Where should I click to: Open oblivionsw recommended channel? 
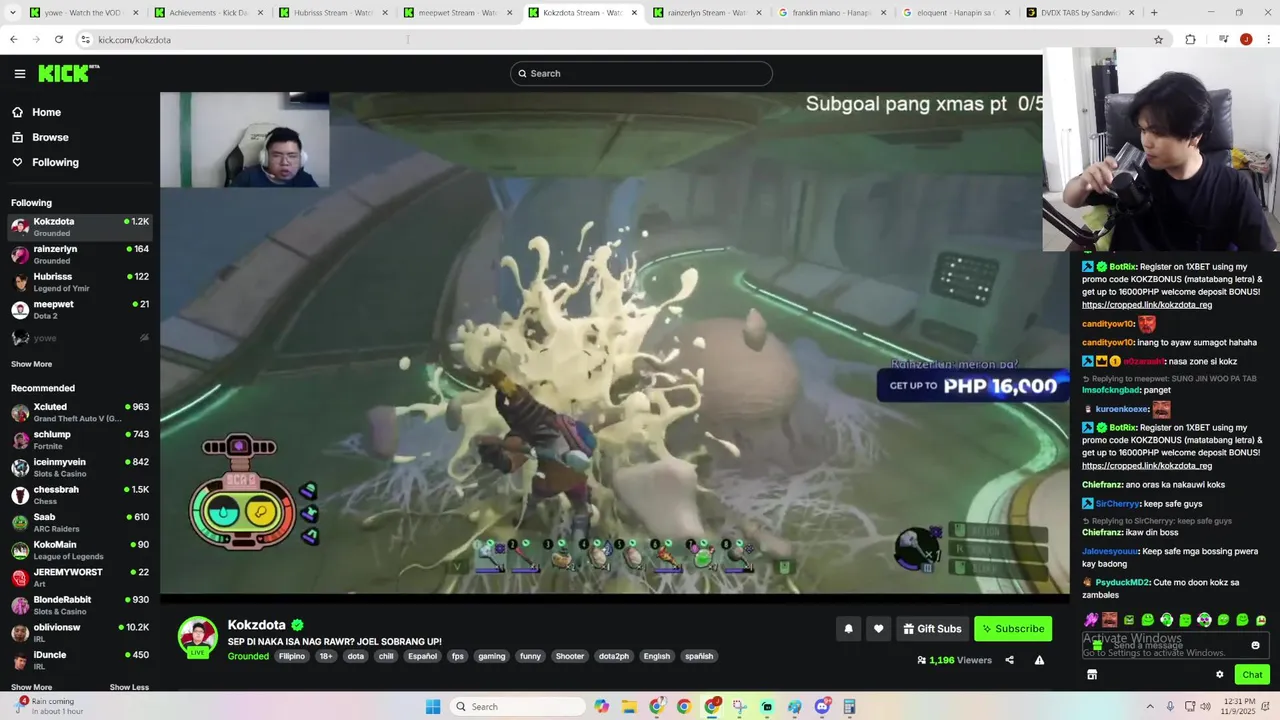(x=80, y=633)
